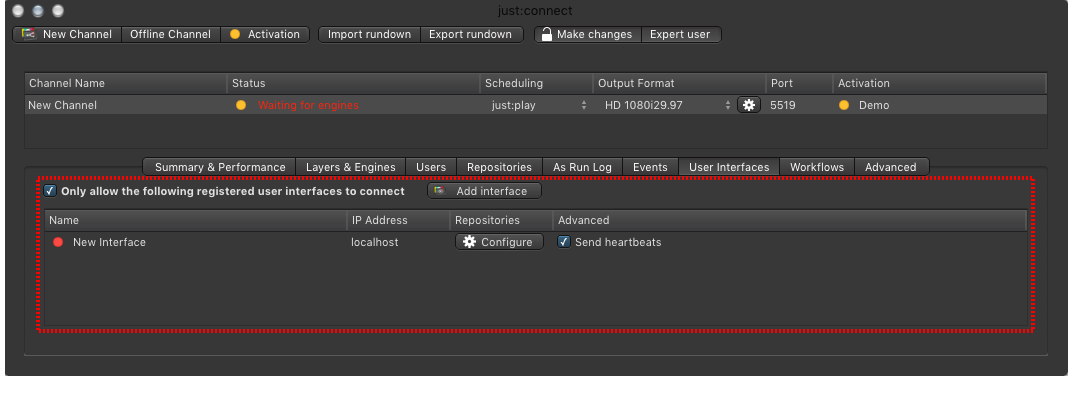Click the colored icon on the New Channel button
Screen dimensions: 1088x396
coord(28,34)
